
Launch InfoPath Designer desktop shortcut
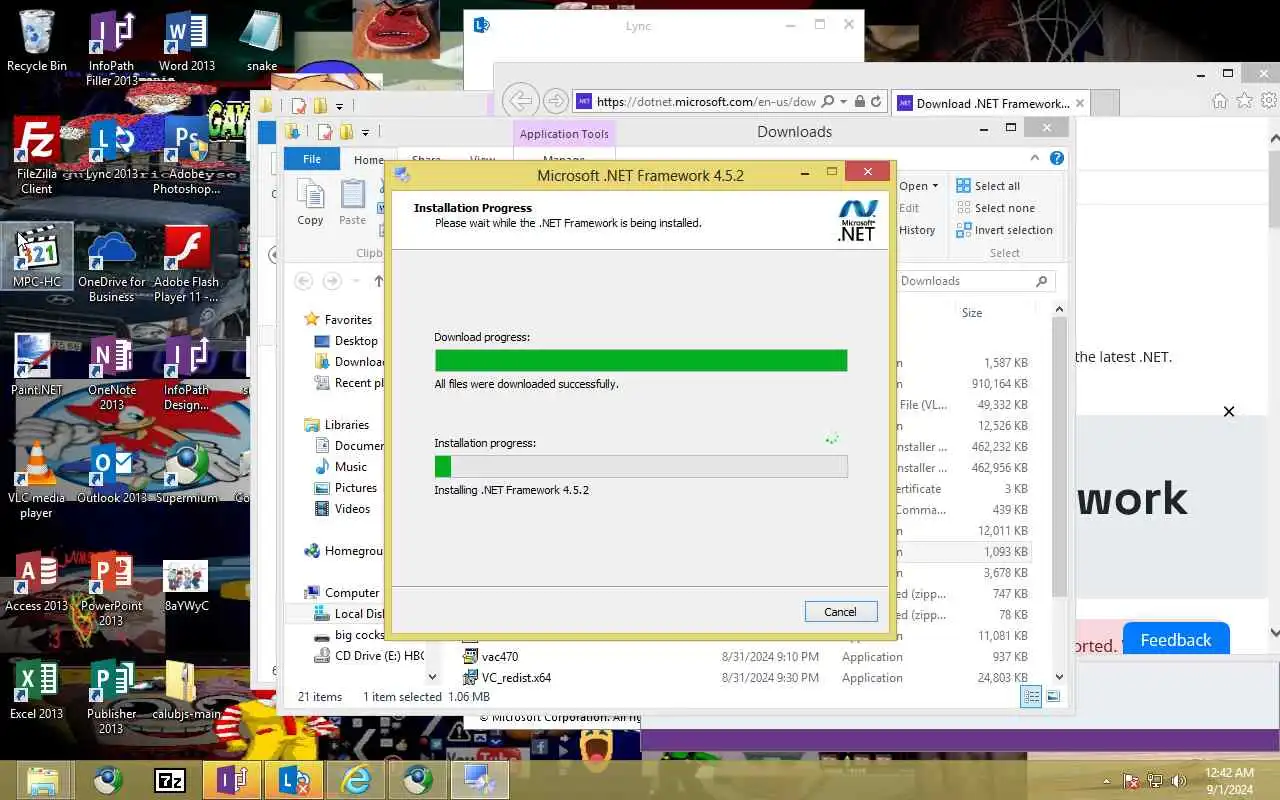pos(186,372)
